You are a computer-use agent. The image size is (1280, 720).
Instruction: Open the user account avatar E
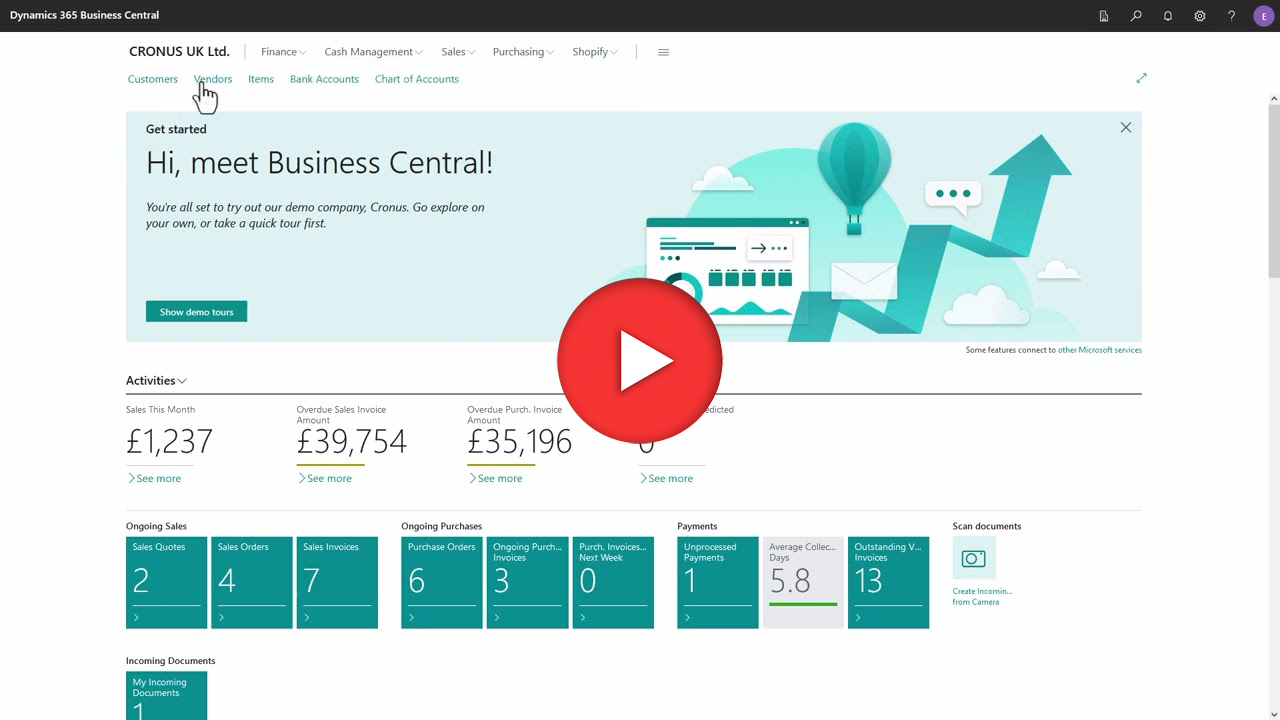pos(1263,16)
